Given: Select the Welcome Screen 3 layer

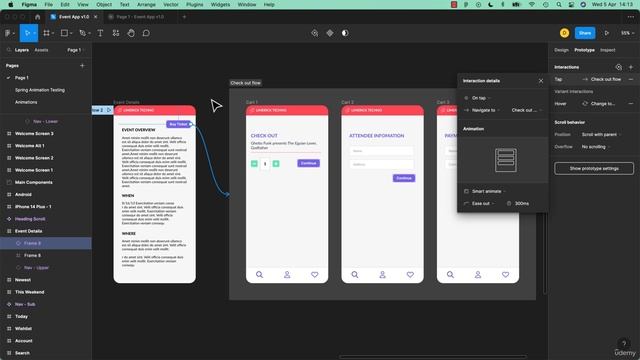Looking at the screenshot, I should click(x=34, y=133).
